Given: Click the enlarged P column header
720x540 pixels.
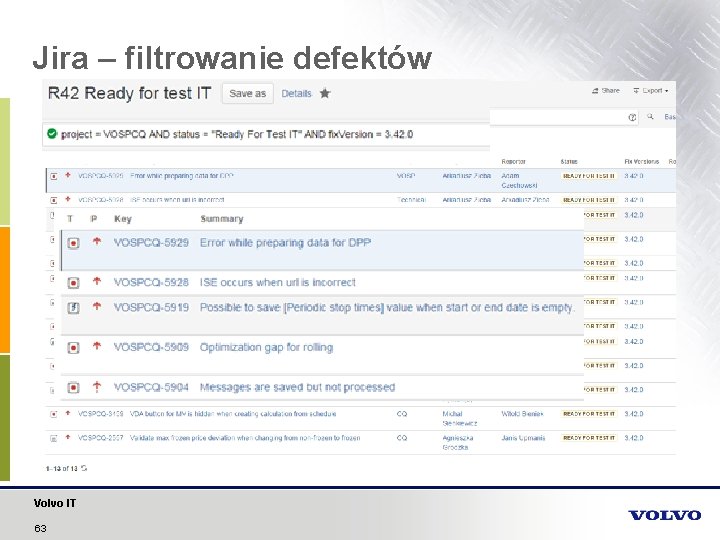Looking at the screenshot, I should pos(94,219).
